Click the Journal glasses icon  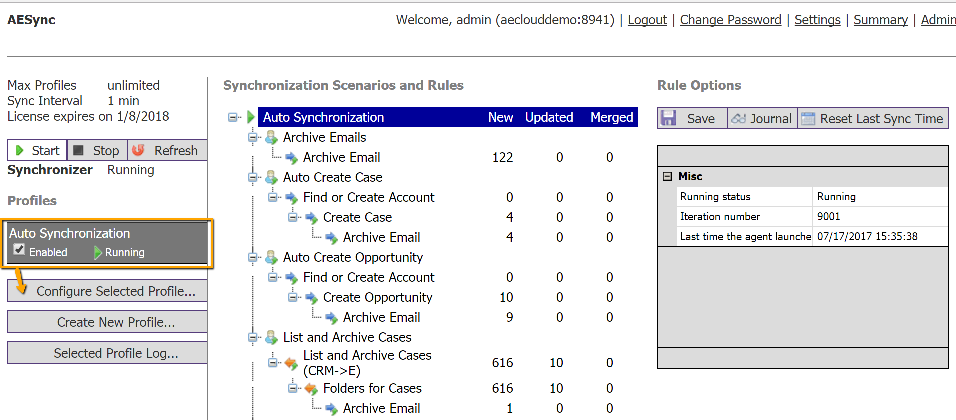coord(738,119)
